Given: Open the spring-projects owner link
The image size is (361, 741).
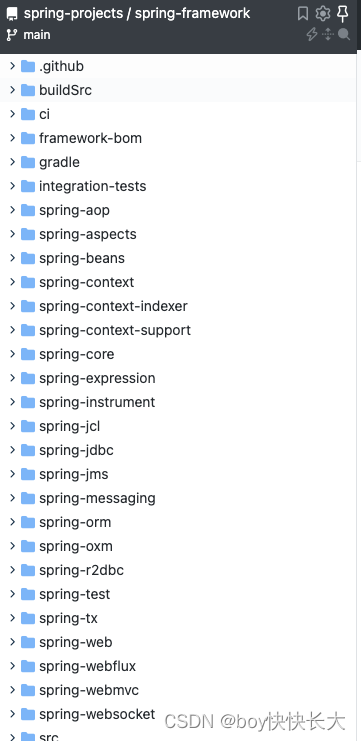Looking at the screenshot, I should (x=73, y=13).
